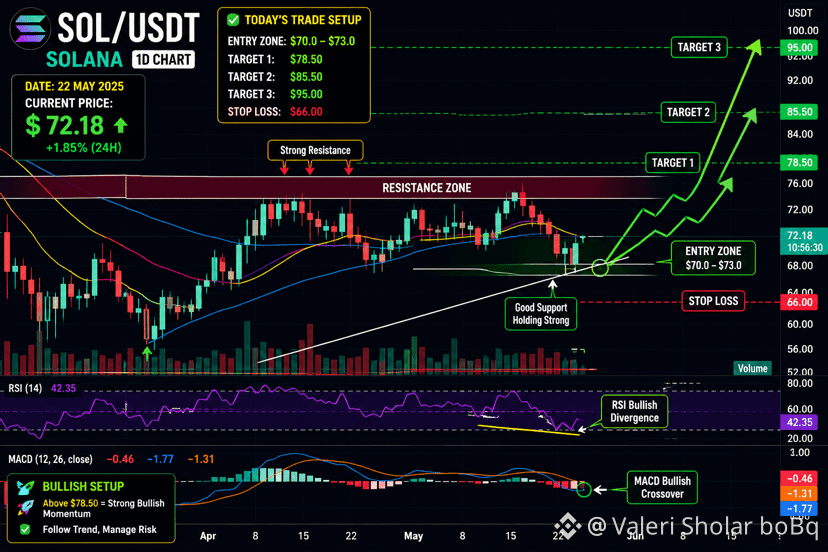Click the RESISTANCE ZONE band label
This screenshot has height=552, width=828.
point(427,188)
